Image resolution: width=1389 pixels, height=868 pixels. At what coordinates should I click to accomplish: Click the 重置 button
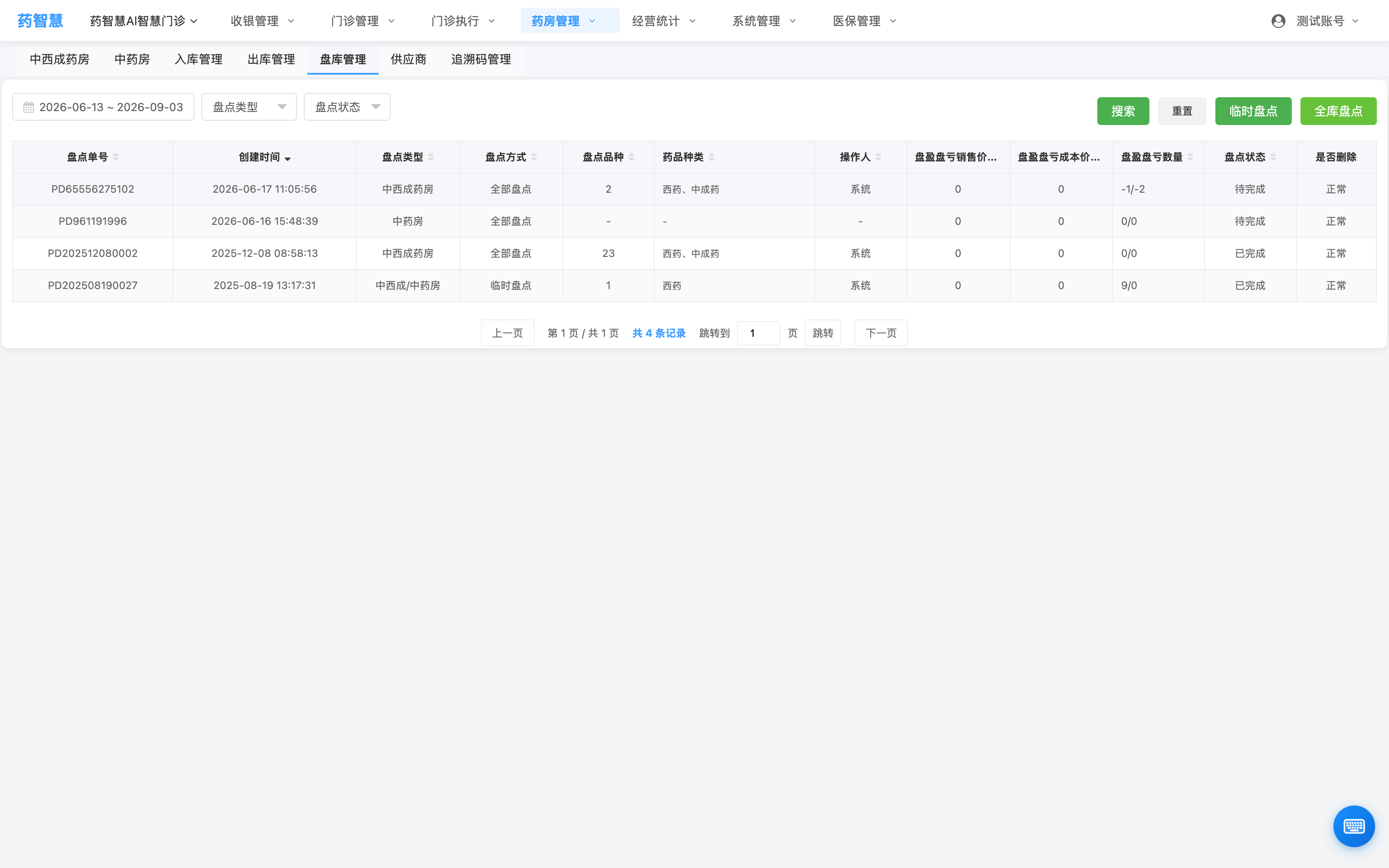click(1182, 111)
